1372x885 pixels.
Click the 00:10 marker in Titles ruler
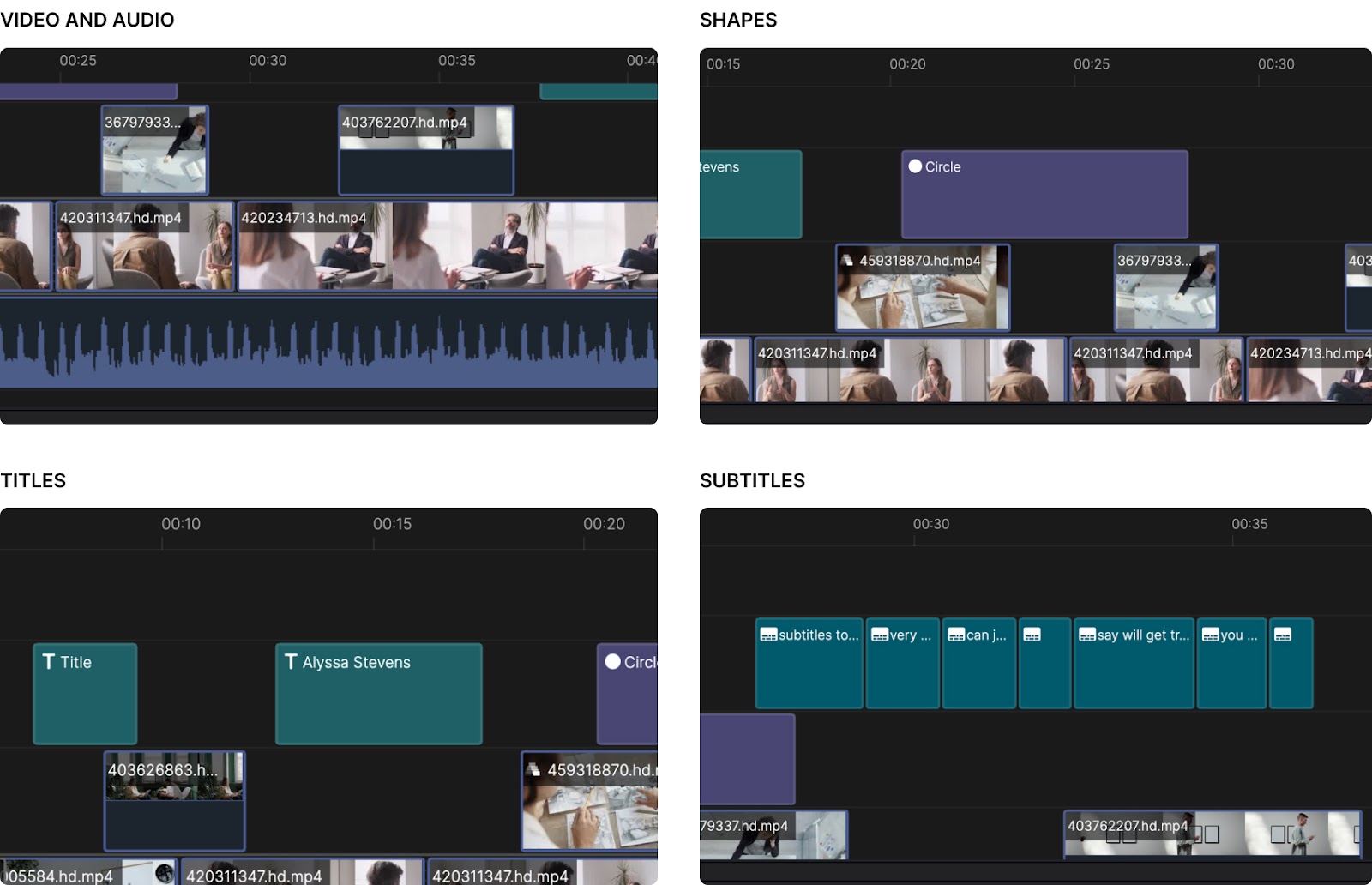pyautogui.click(x=181, y=524)
